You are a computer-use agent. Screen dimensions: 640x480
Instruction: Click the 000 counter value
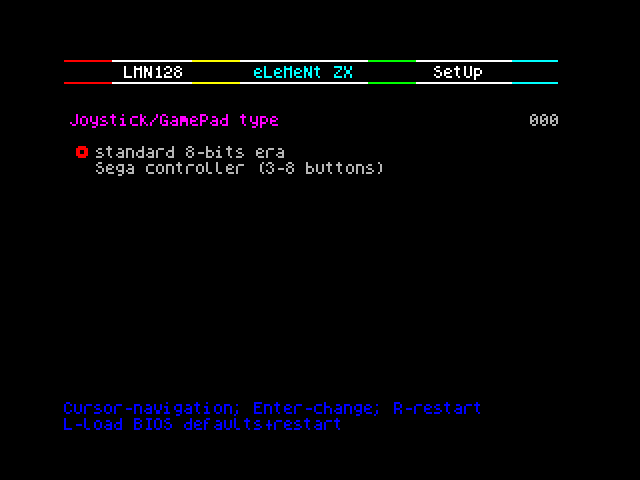pyautogui.click(x=544, y=120)
